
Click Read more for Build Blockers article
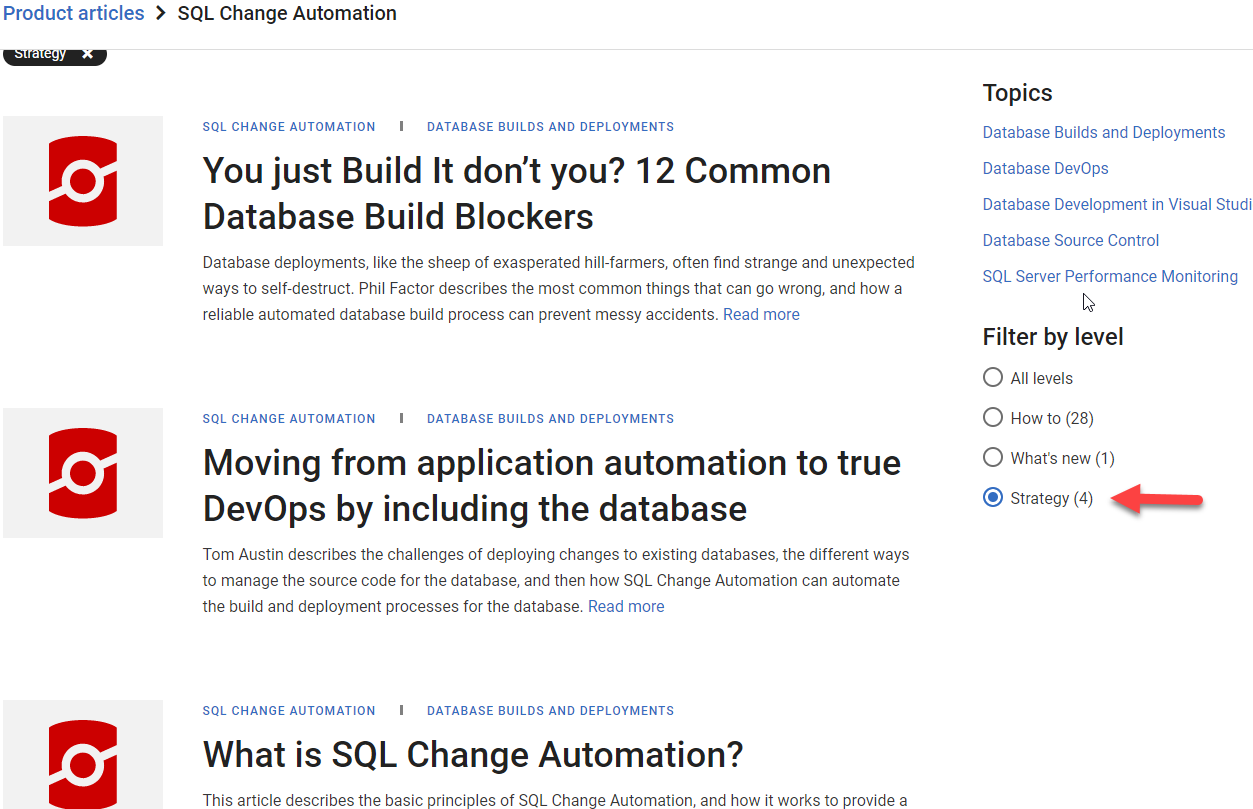pos(761,315)
